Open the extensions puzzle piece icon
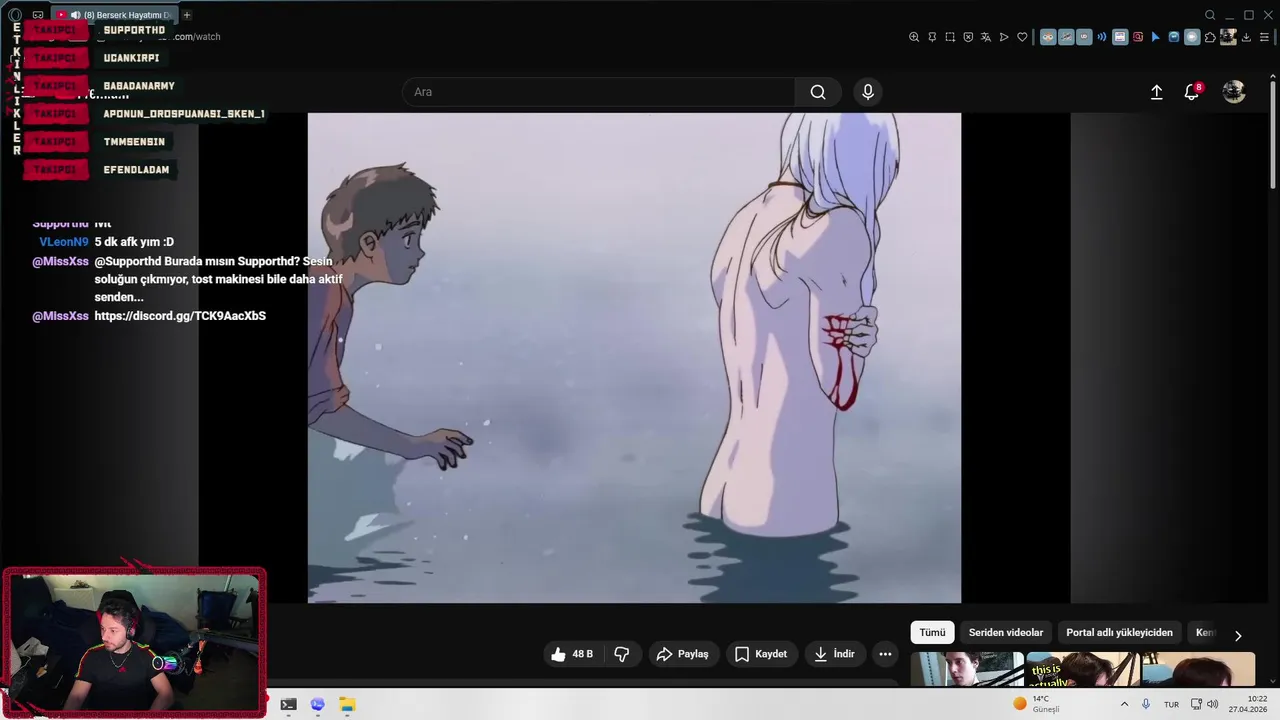 (x=1210, y=37)
